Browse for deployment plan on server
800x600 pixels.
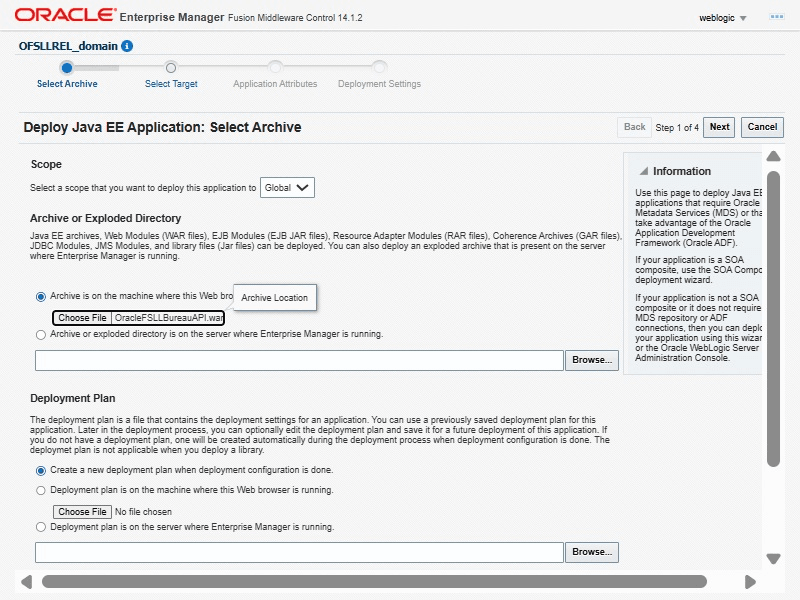pos(592,553)
